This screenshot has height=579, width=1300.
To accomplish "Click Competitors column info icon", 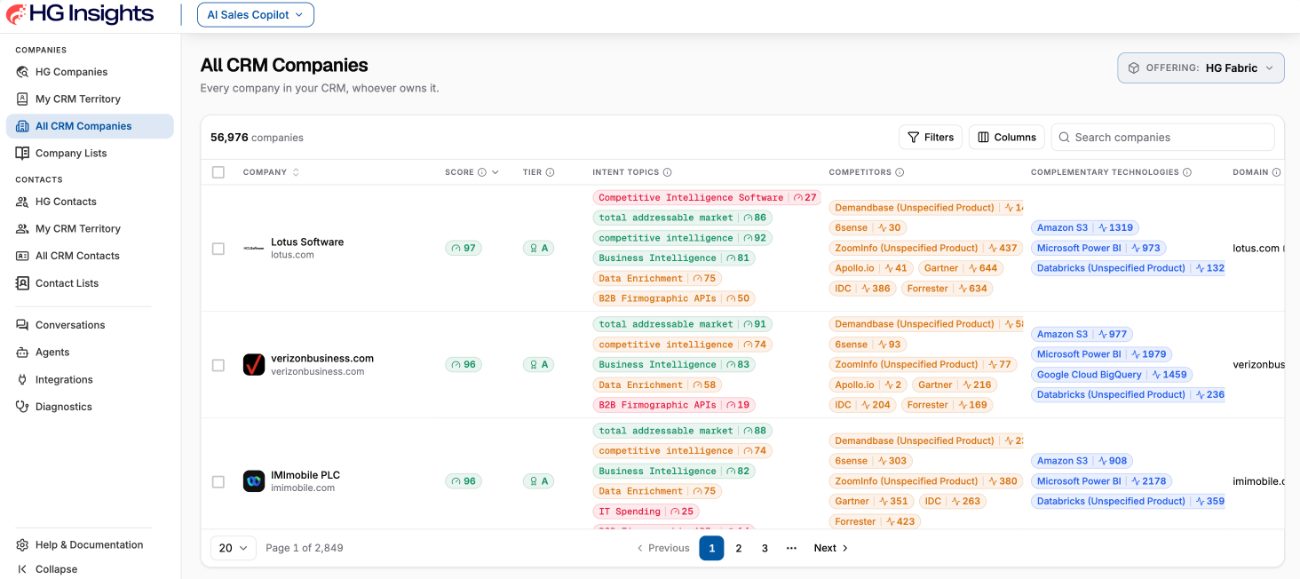I will click(900, 172).
